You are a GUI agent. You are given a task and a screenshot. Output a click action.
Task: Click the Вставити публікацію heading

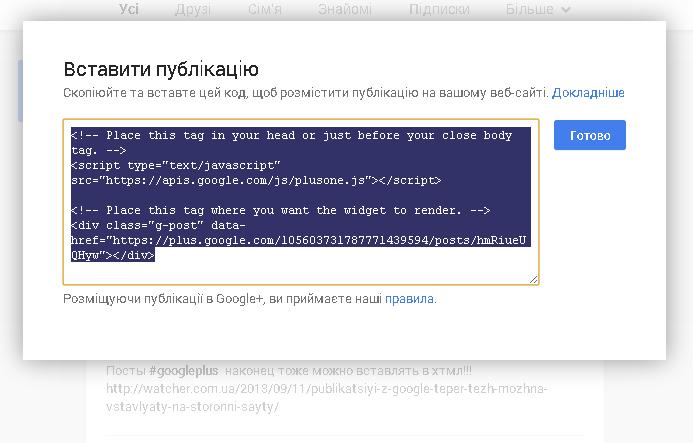[161, 69]
